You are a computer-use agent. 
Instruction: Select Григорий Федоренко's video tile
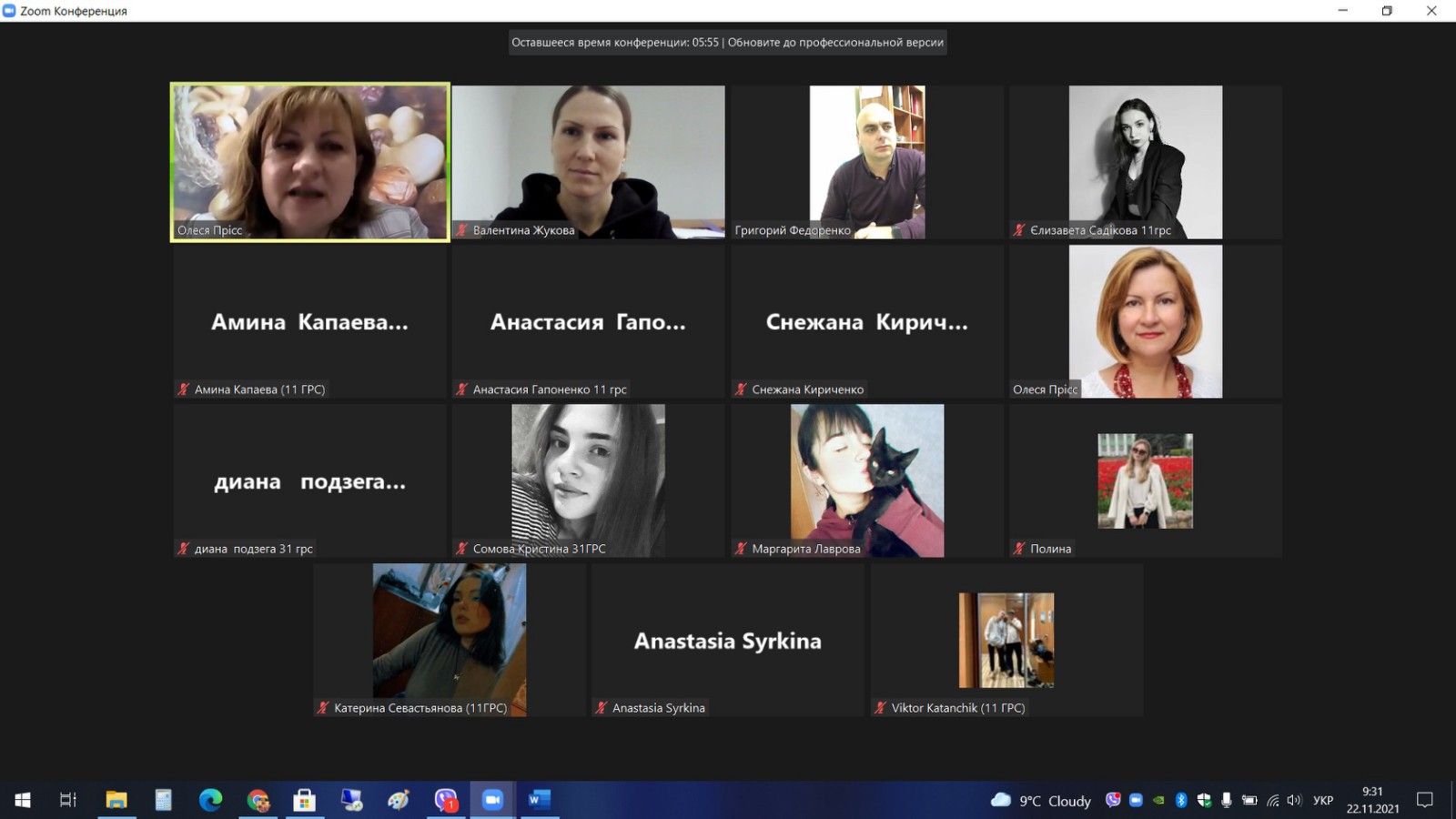pos(867,162)
